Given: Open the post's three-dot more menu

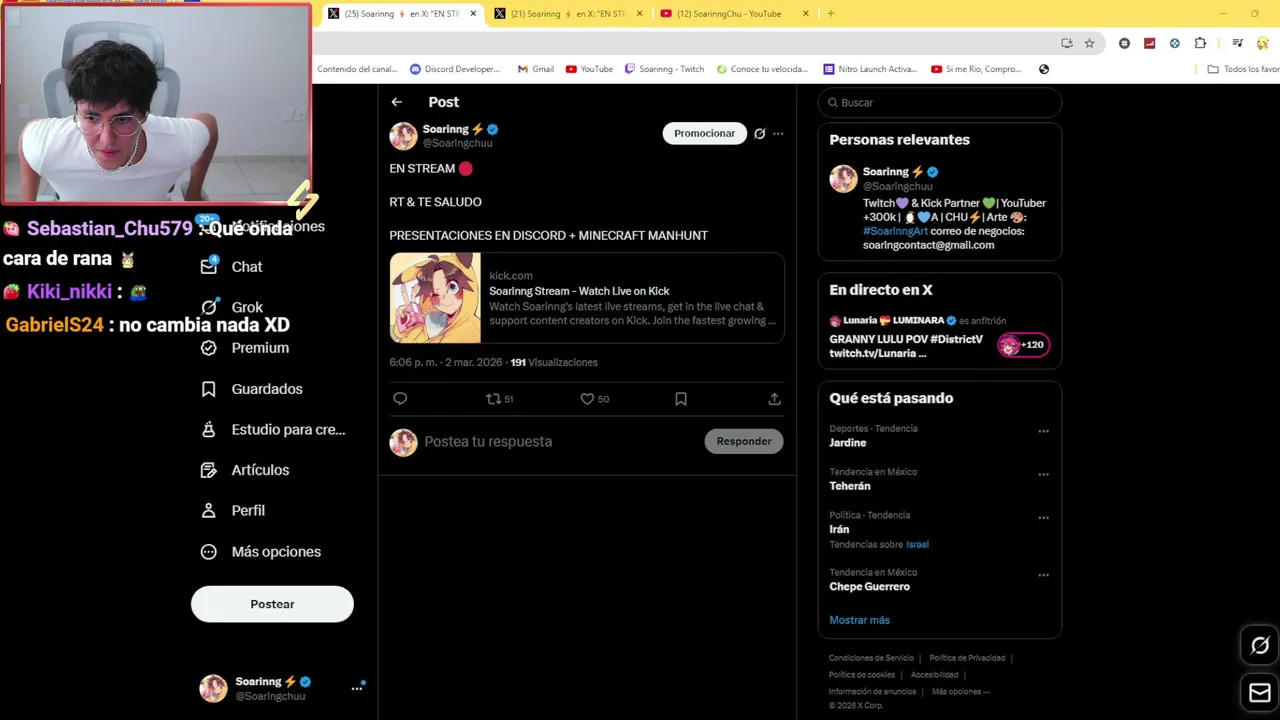Looking at the screenshot, I should pyautogui.click(x=778, y=133).
